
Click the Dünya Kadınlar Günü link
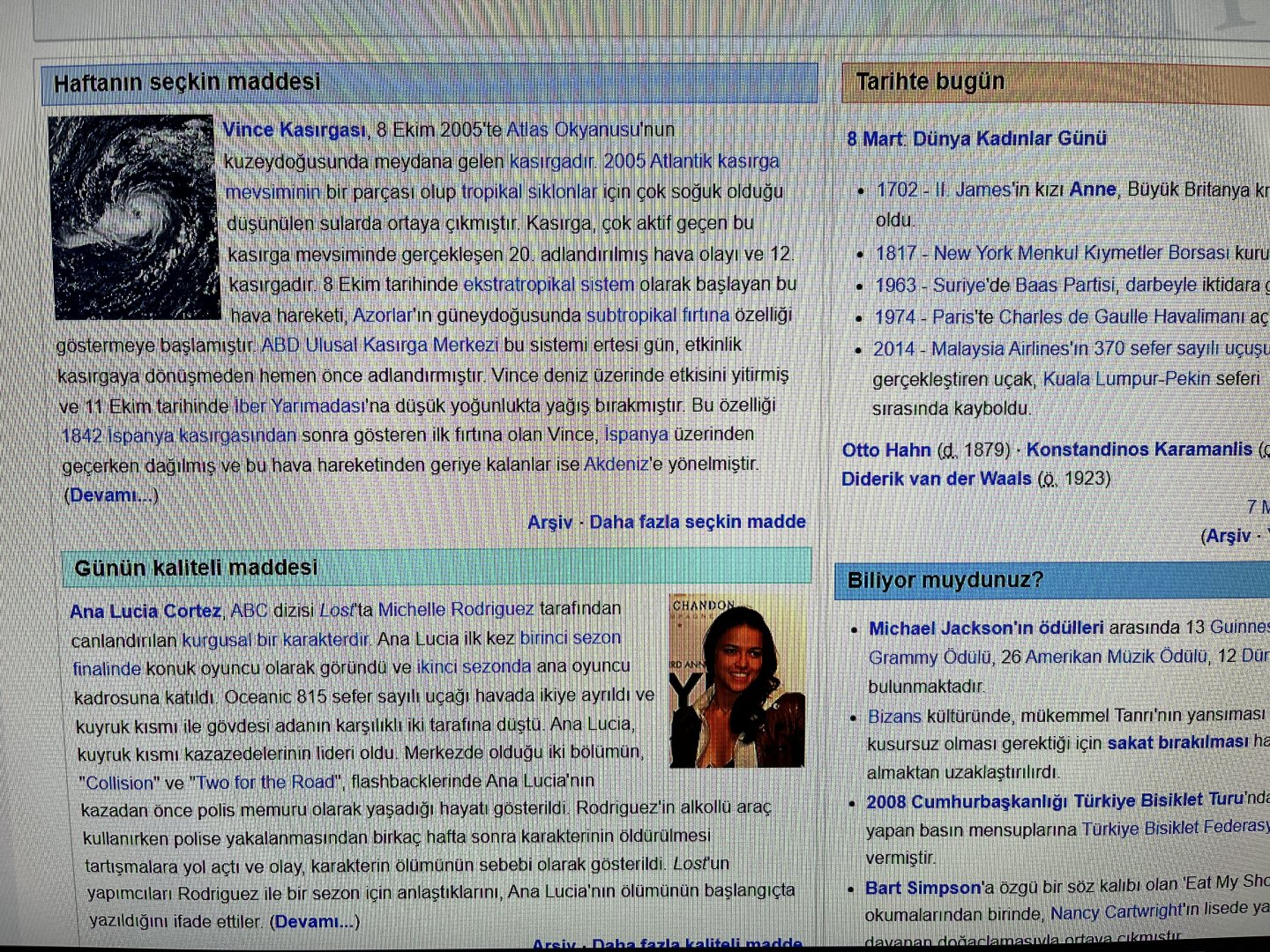pos(1010,138)
